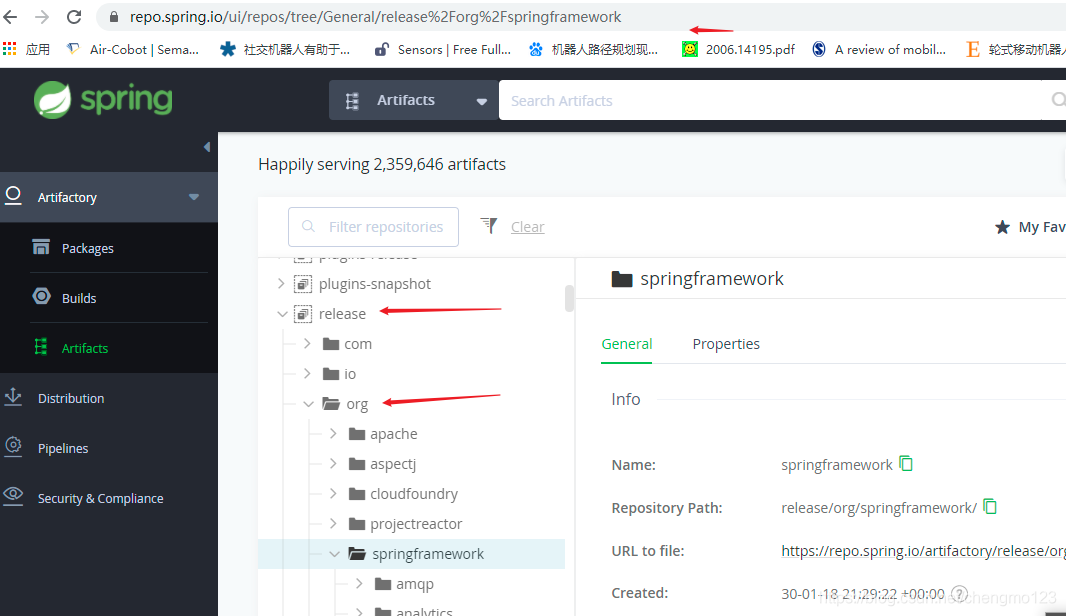Expand the projectreactor folder
Image resolution: width=1066 pixels, height=616 pixels.
(x=333, y=523)
